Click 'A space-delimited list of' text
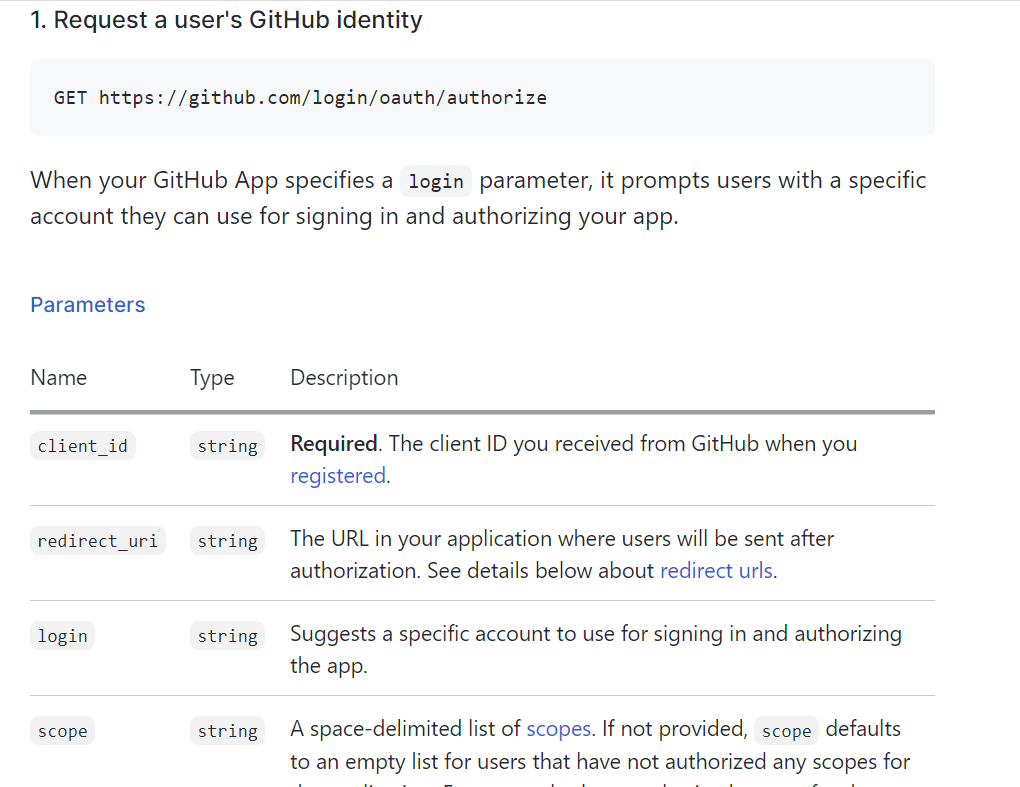This screenshot has height=787, width=1020. (405, 728)
